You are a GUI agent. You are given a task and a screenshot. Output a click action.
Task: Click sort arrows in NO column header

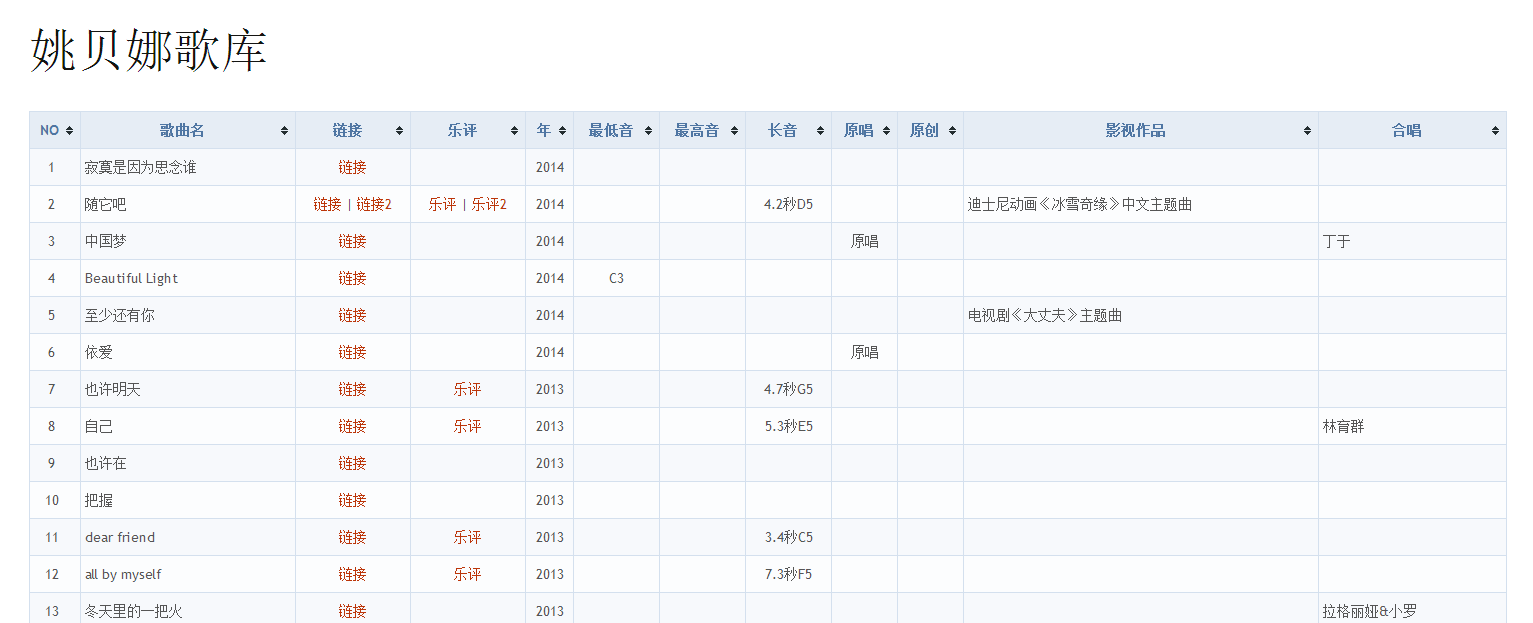click(x=69, y=131)
